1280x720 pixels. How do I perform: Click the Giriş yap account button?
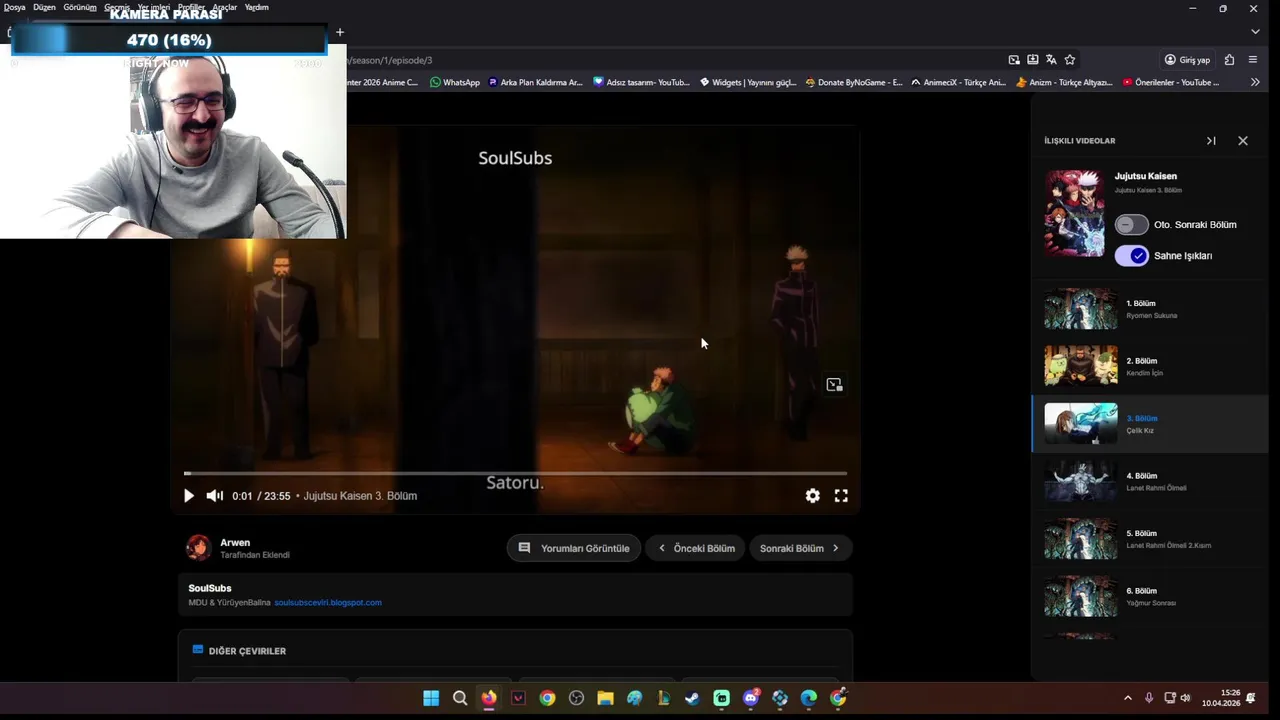[x=1187, y=60]
